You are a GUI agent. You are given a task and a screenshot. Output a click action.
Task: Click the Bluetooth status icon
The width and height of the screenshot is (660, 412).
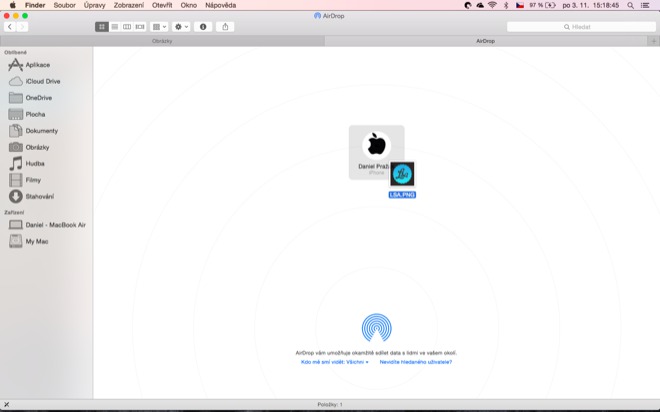click(506, 5)
